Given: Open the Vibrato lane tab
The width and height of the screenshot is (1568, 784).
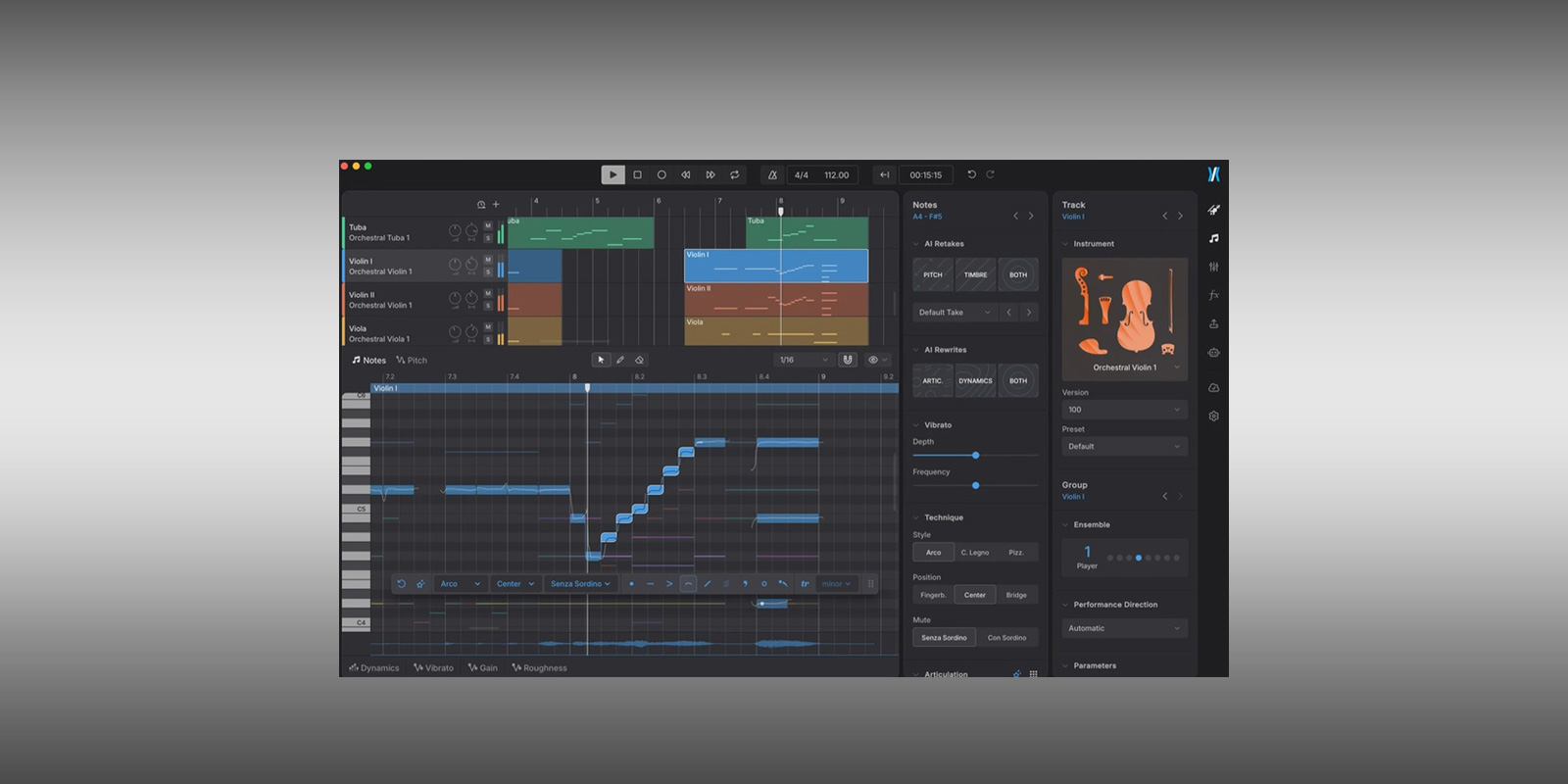Looking at the screenshot, I should click(433, 668).
